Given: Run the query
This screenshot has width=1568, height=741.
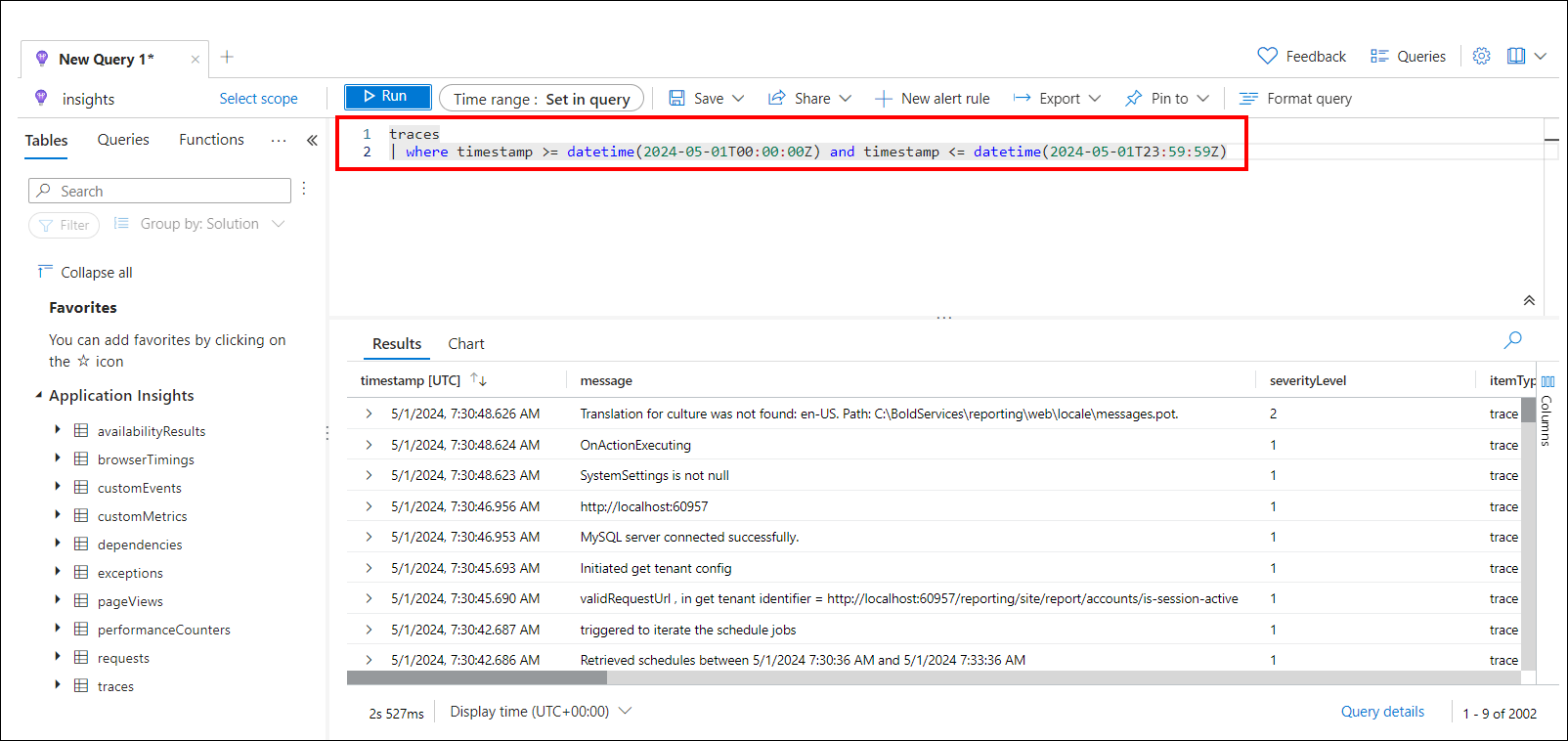Looking at the screenshot, I should click(x=387, y=97).
